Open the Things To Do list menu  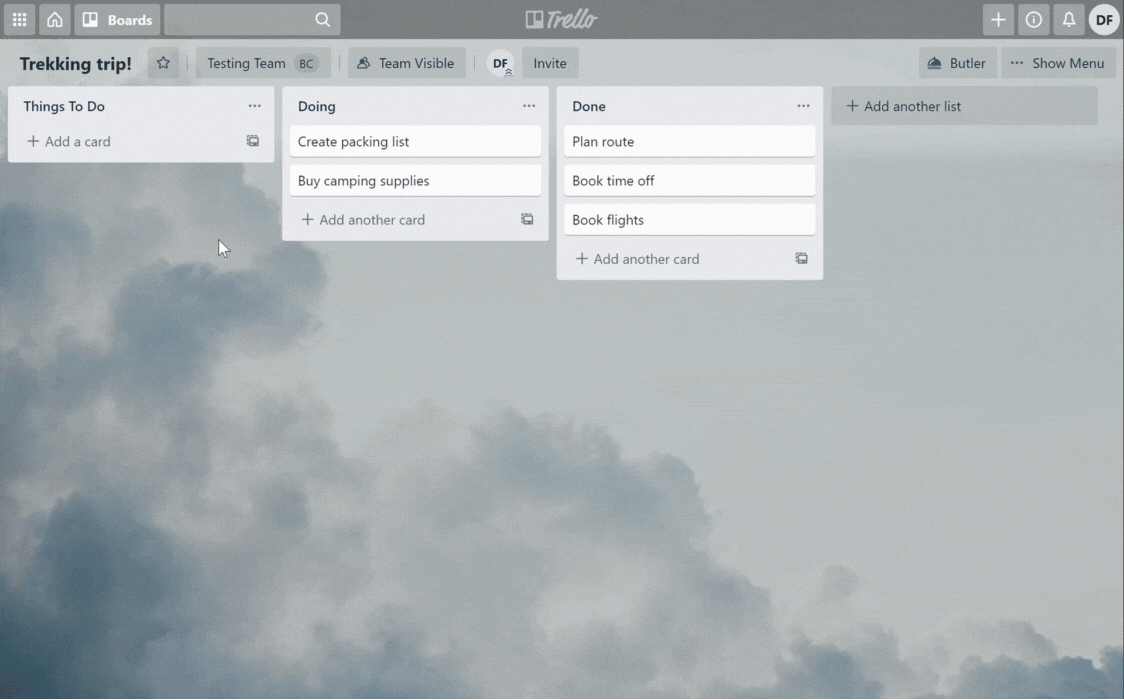pyautogui.click(x=254, y=106)
